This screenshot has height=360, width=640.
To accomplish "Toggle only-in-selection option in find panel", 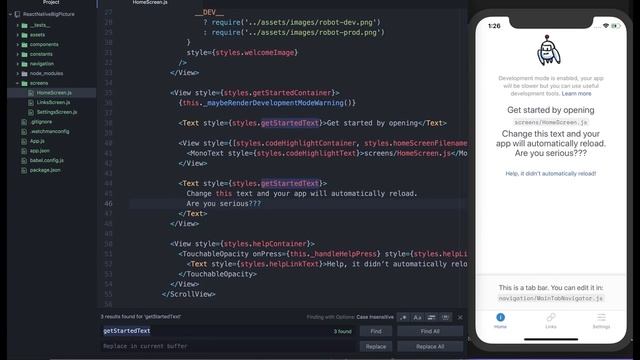I will pos(431,317).
